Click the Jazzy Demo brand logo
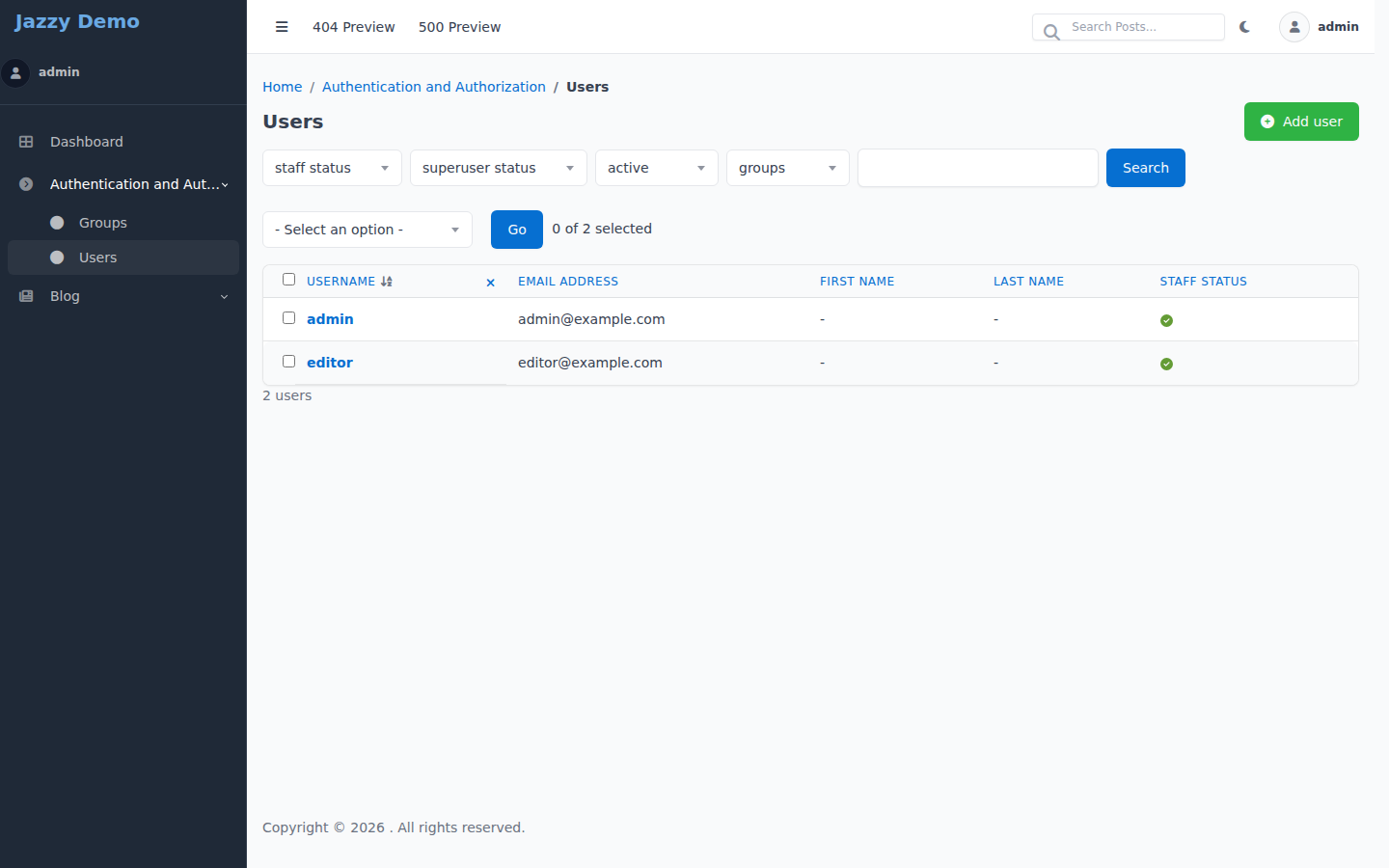The width and height of the screenshot is (1389, 868). tap(77, 21)
